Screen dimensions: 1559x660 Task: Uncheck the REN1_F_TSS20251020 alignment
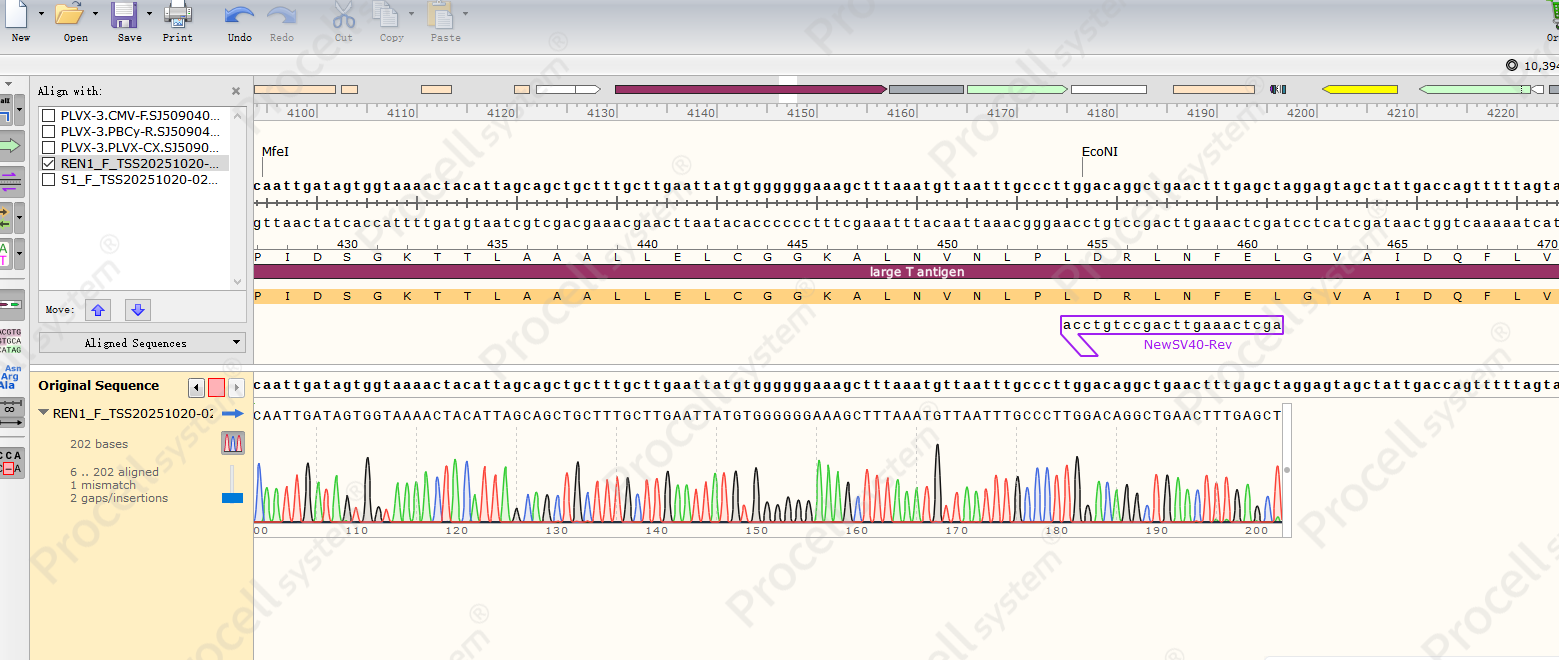click(x=47, y=162)
